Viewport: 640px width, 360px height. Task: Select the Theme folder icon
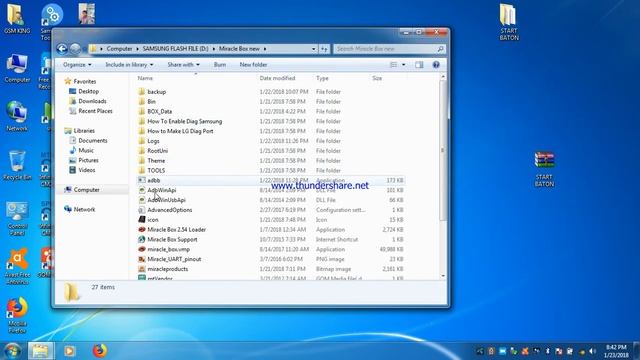coord(142,160)
